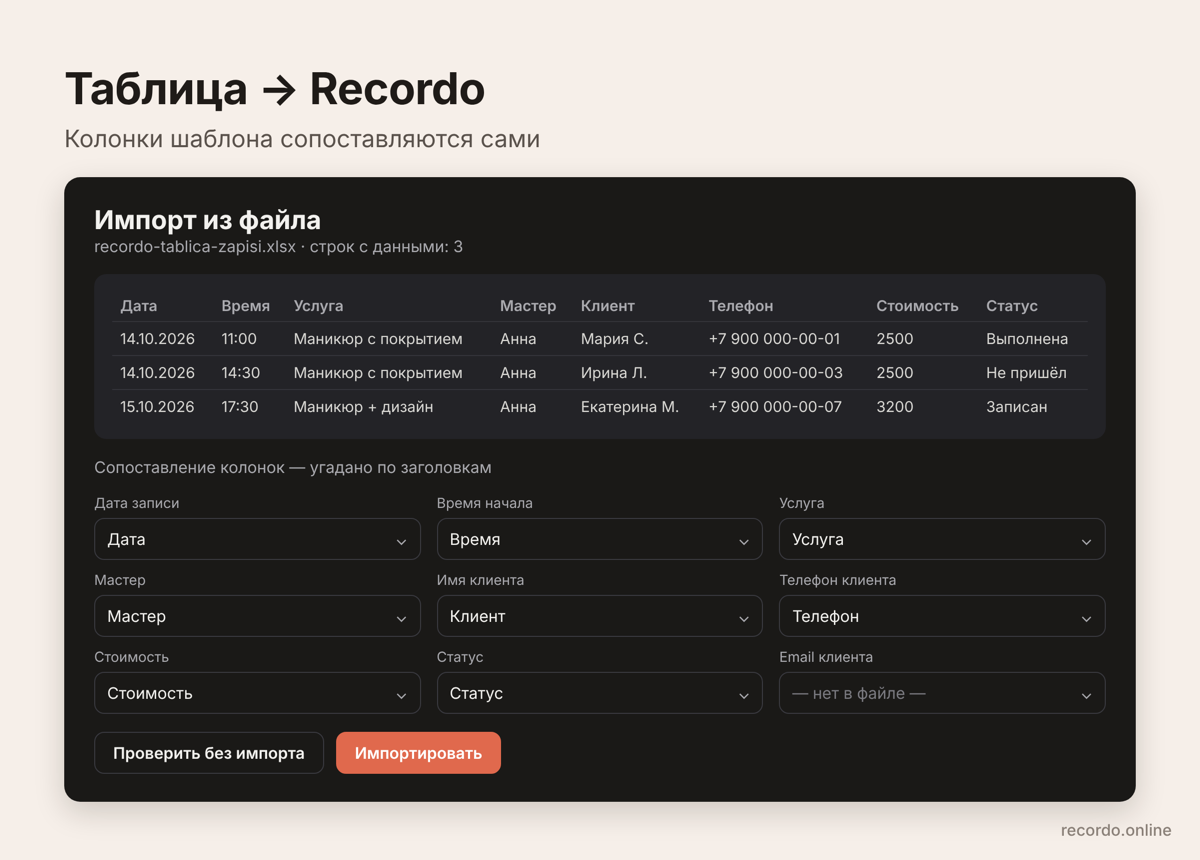
Task: Open the Мастер mapping dropdown
Action: tap(257, 616)
